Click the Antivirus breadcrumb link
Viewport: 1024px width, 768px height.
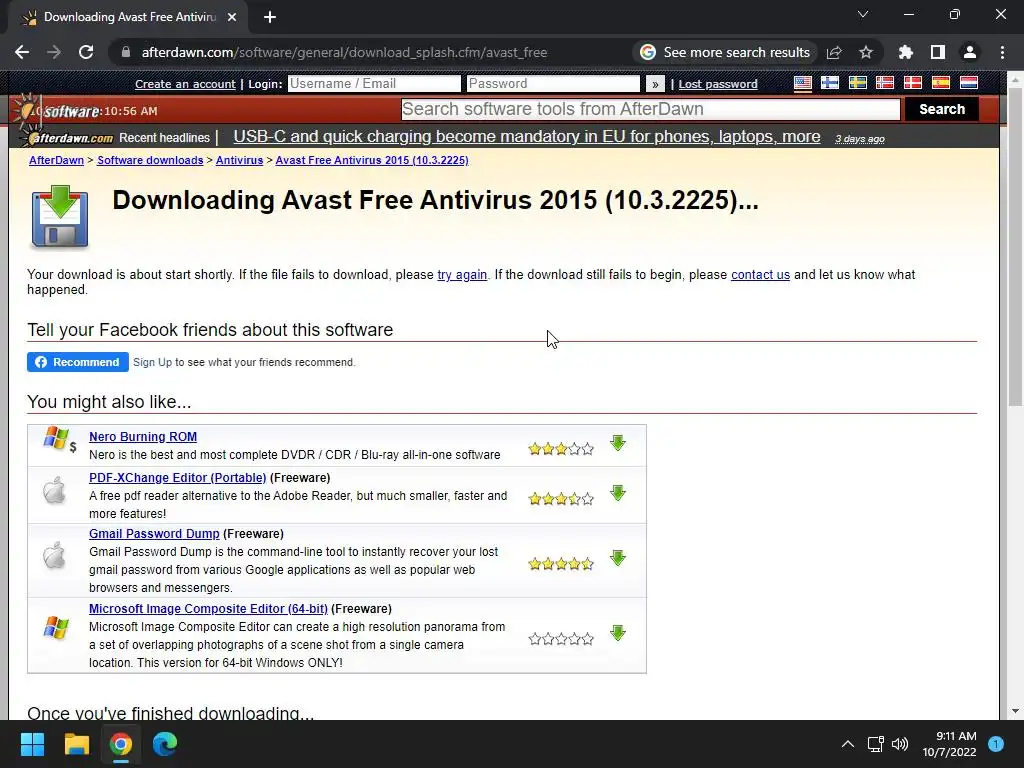tap(239, 160)
